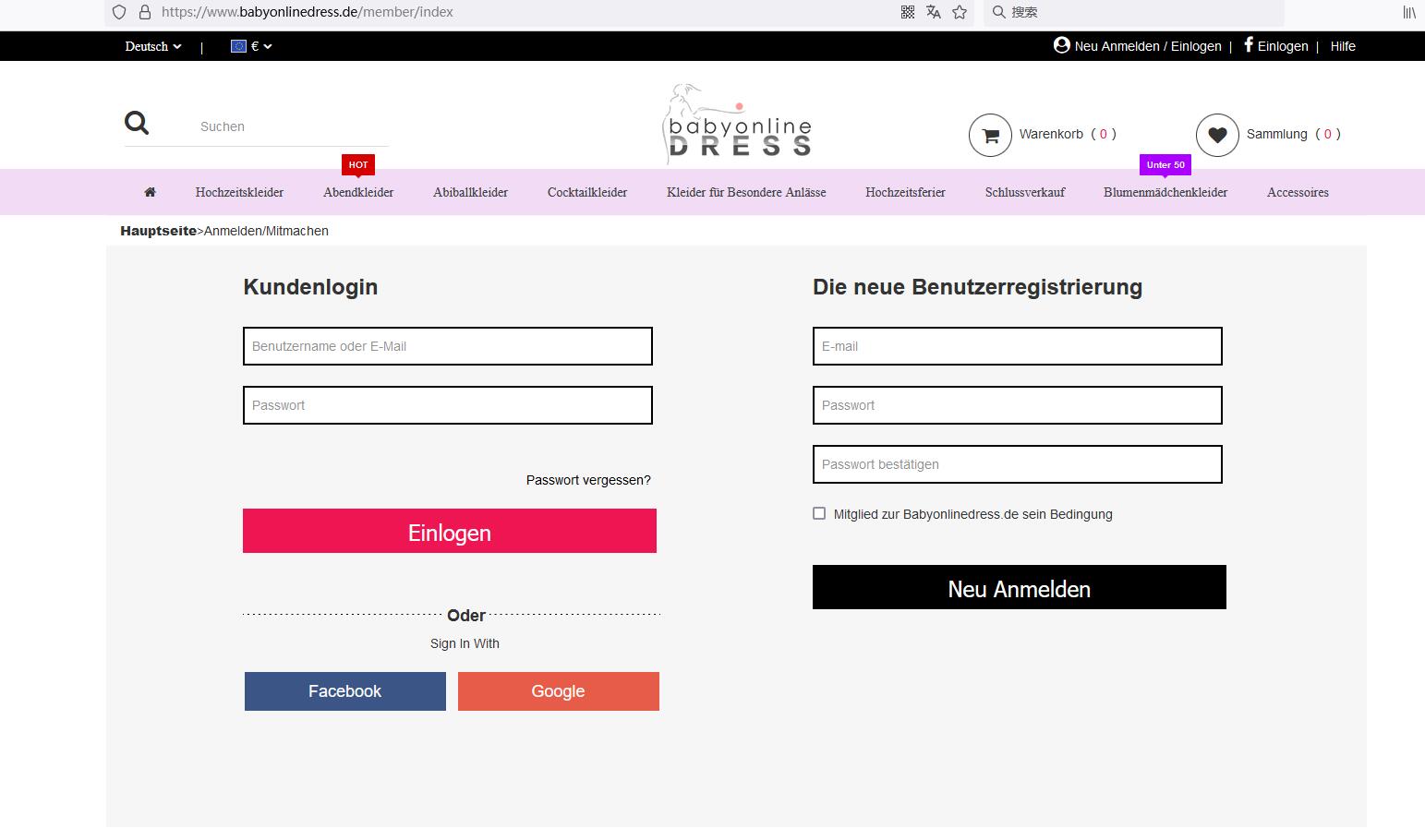Click the heart wishlist icon

pos(1216,135)
